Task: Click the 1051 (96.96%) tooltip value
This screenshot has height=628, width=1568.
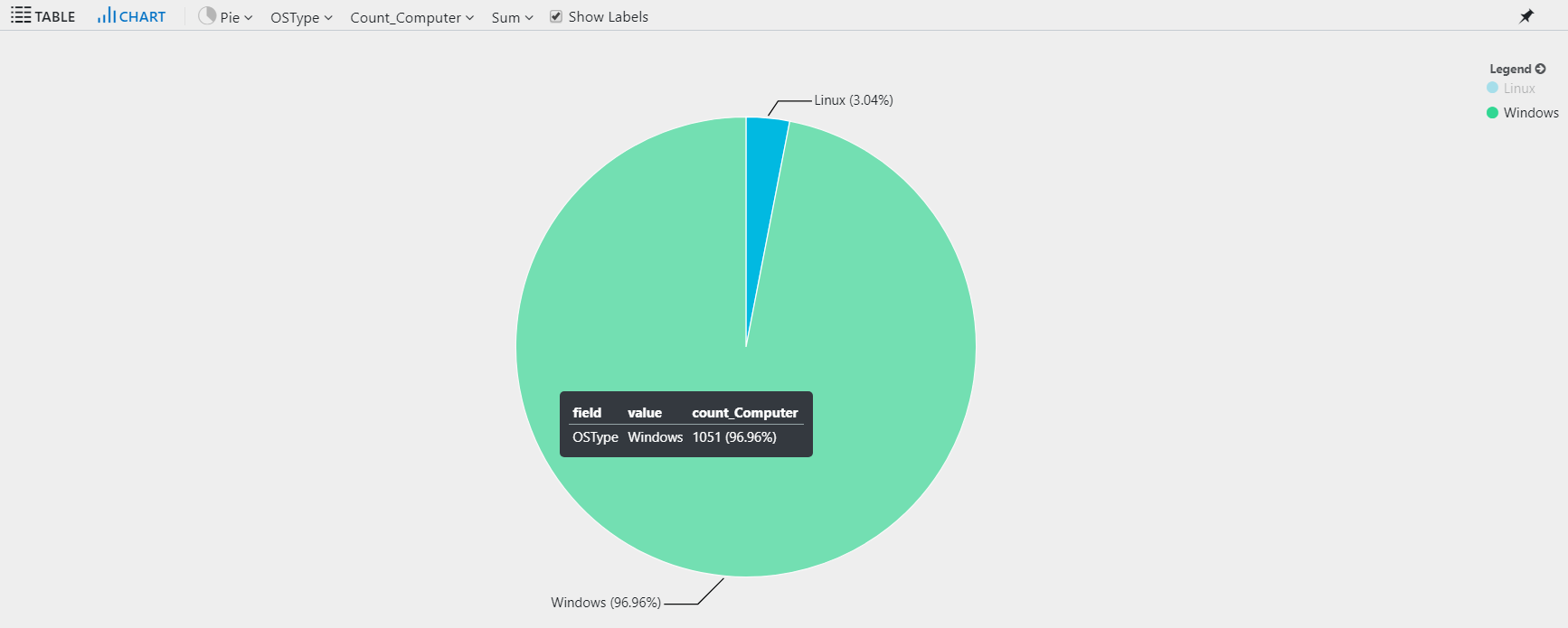Action: click(x=734, y=437)
